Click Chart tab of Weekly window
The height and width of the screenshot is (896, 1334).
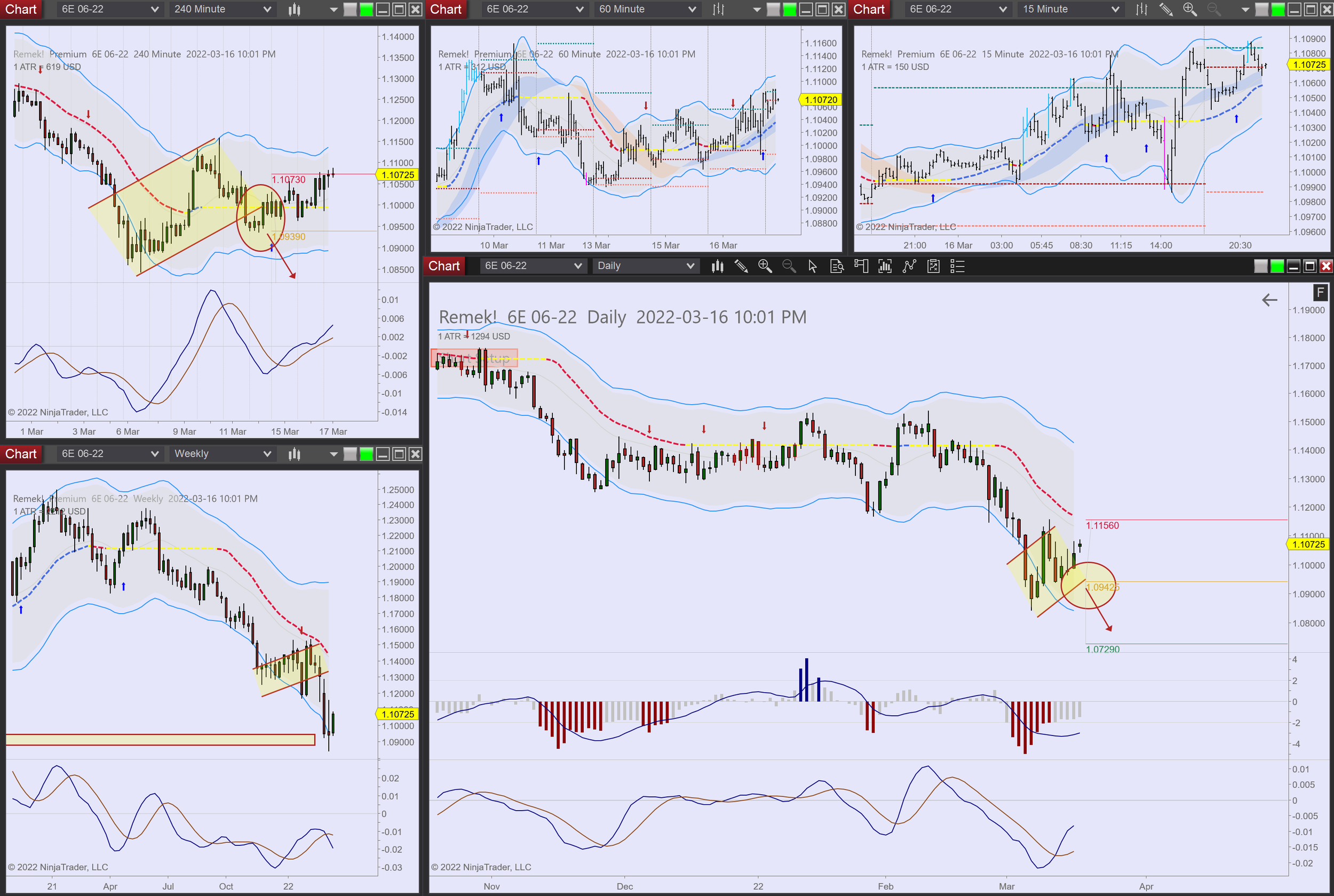pyautogui.click(x=21, y=454)
